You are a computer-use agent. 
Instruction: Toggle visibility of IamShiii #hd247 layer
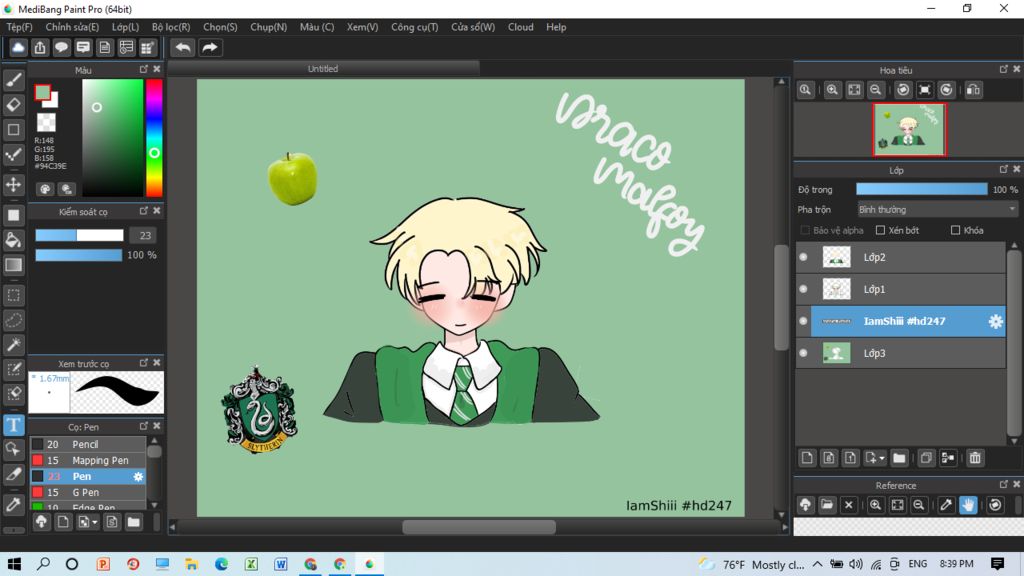pyautogui.click(x=803, y=321)
